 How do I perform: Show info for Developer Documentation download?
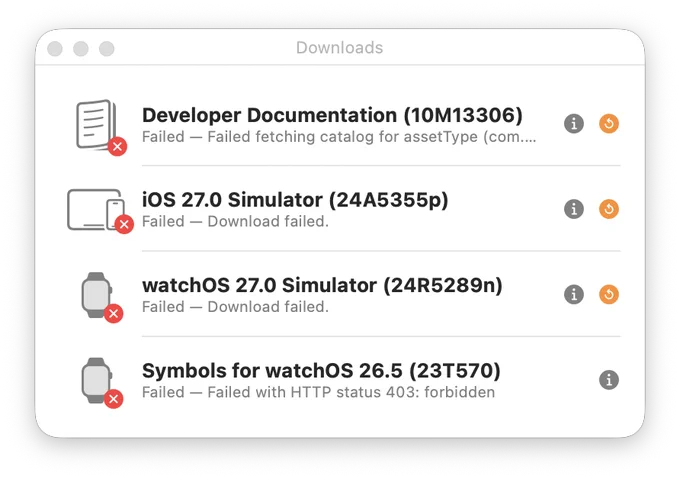[x=574, y=124]
